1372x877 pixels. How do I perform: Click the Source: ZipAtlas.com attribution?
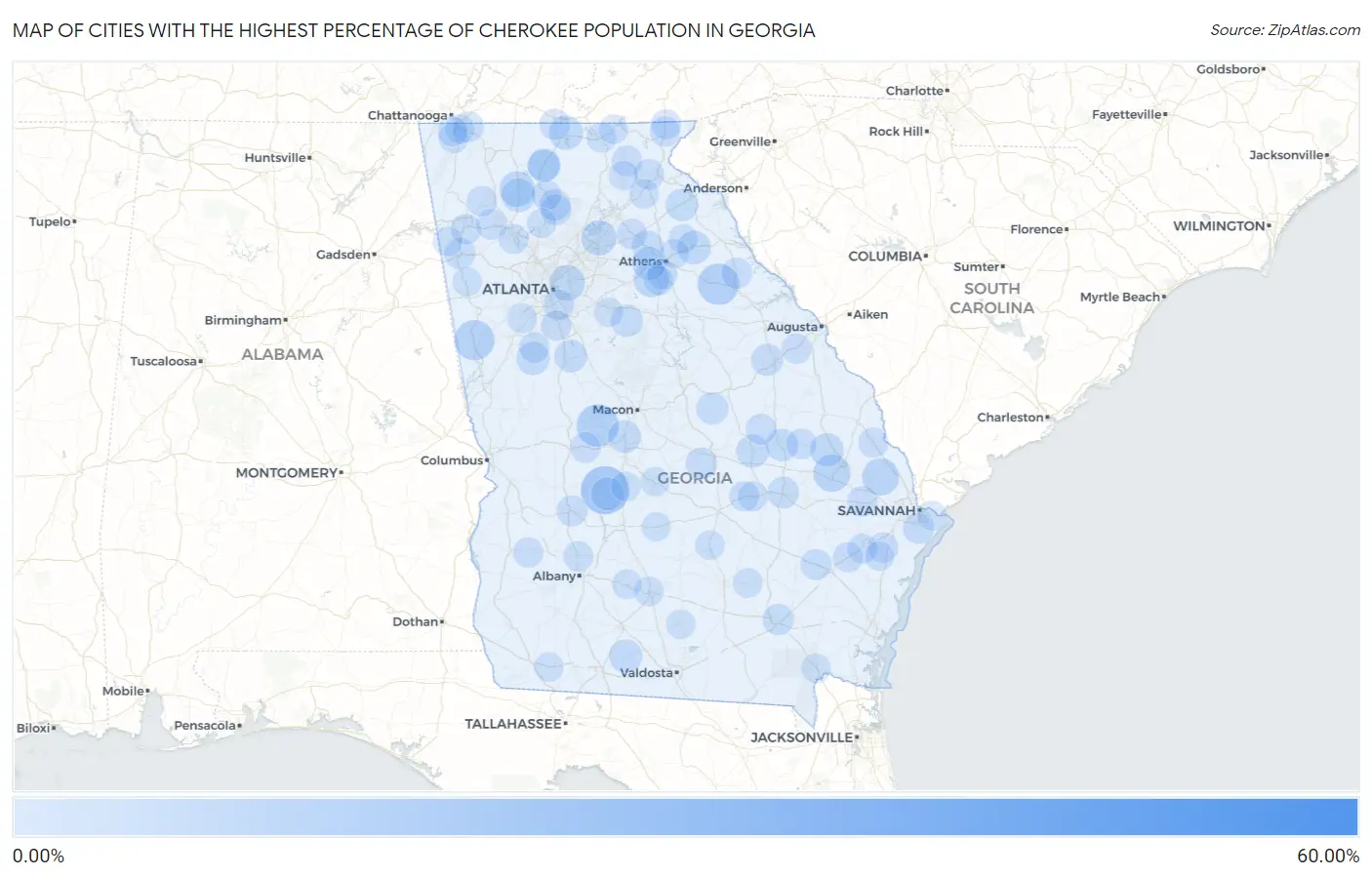point(1285,30)
